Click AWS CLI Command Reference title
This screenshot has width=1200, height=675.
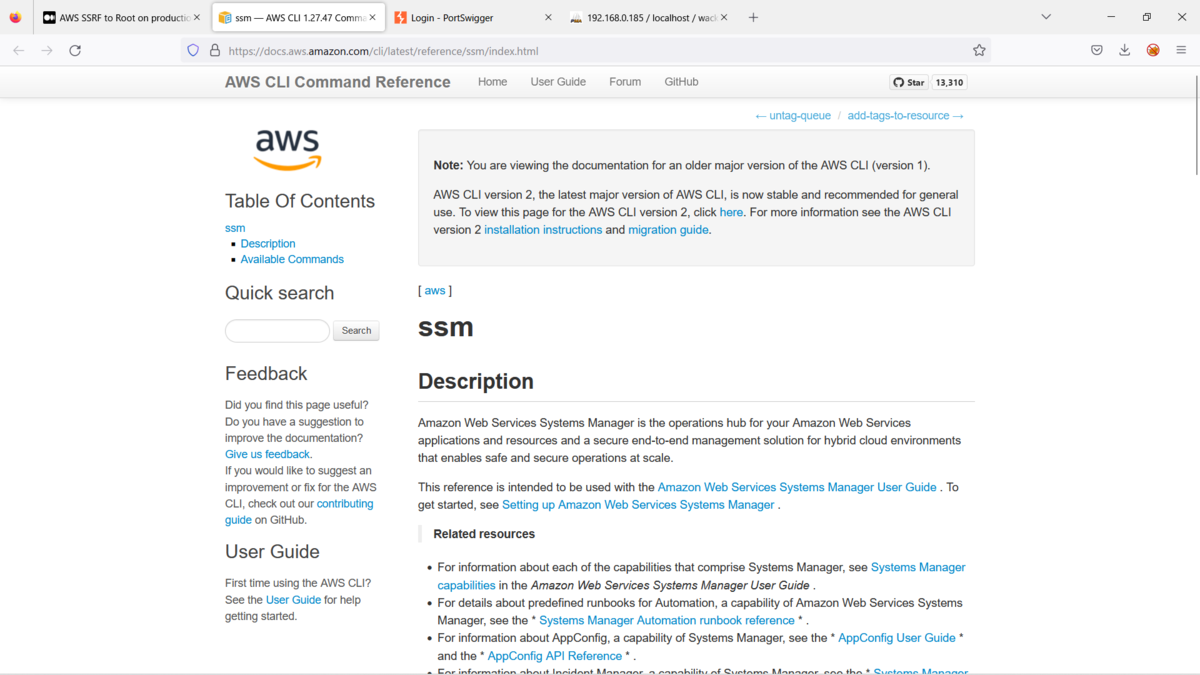point(338,82)
